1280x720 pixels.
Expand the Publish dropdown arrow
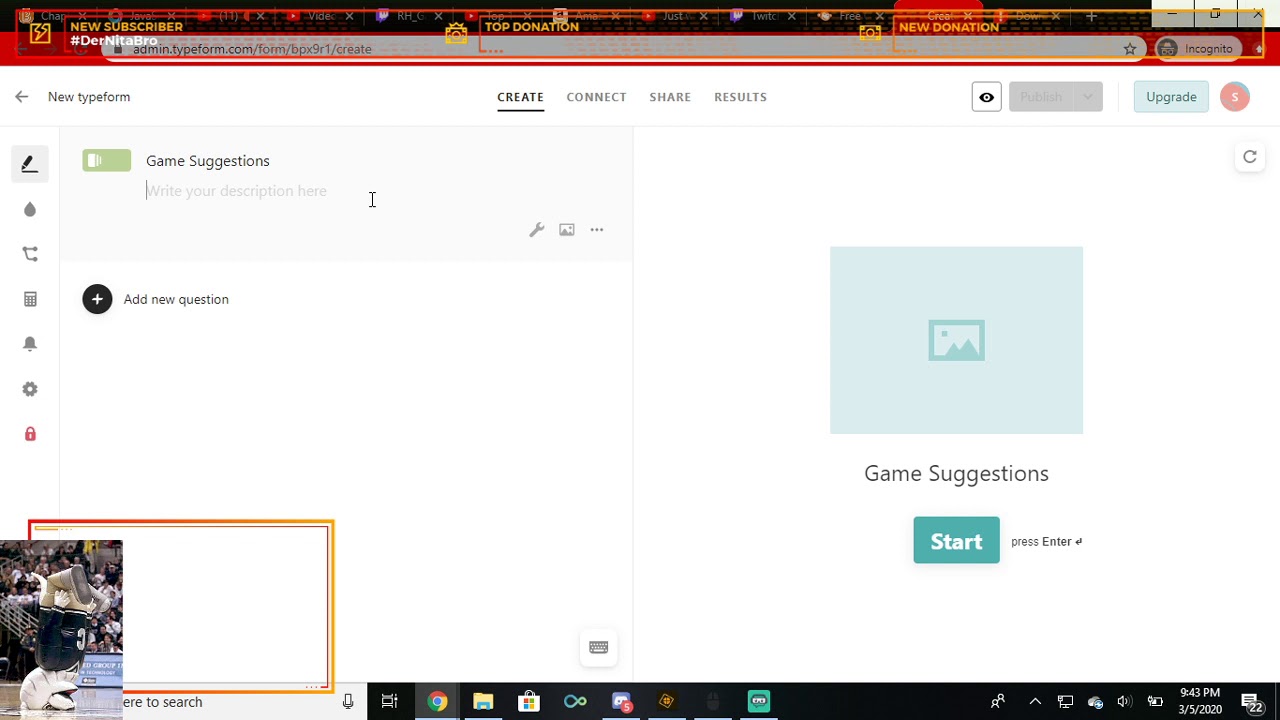click(x=1087, y=97)
